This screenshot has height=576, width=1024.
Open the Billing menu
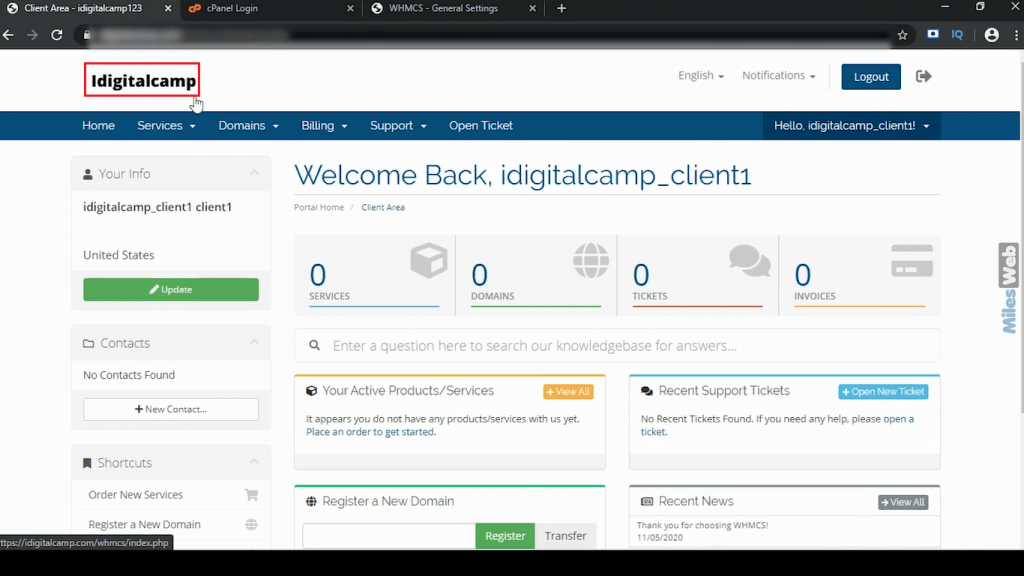pyautogui.click(x=324, y=126)
